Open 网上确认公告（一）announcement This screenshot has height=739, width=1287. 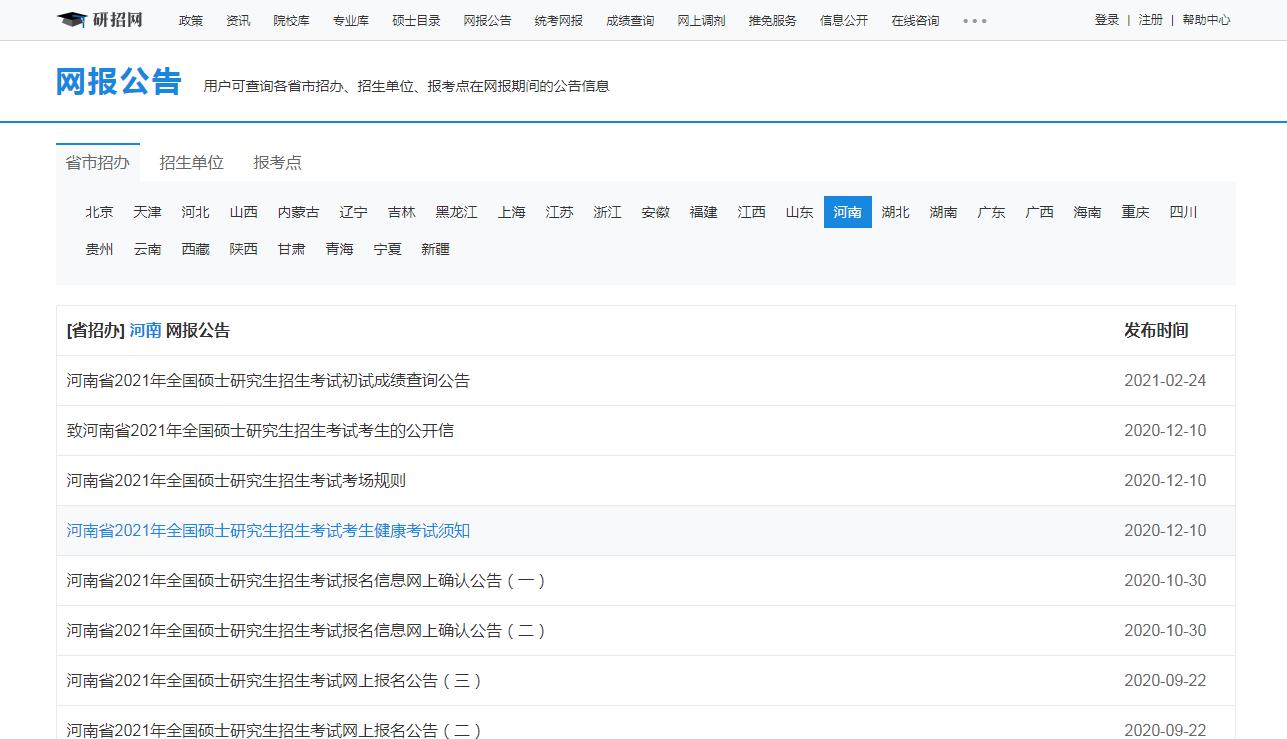[x=306, y=581]
